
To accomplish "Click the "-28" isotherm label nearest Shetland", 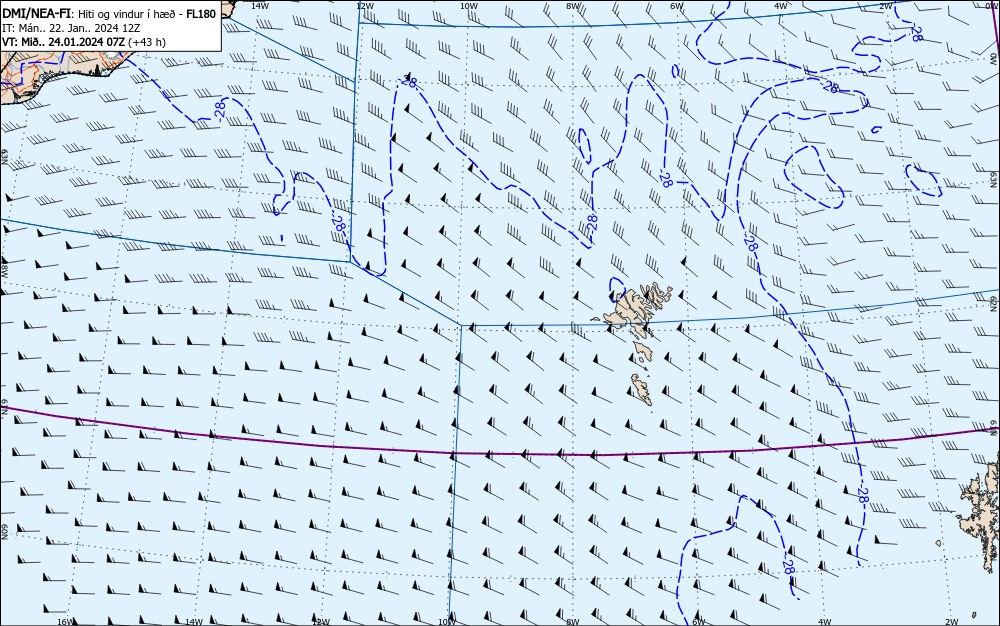I will (862, 494).
